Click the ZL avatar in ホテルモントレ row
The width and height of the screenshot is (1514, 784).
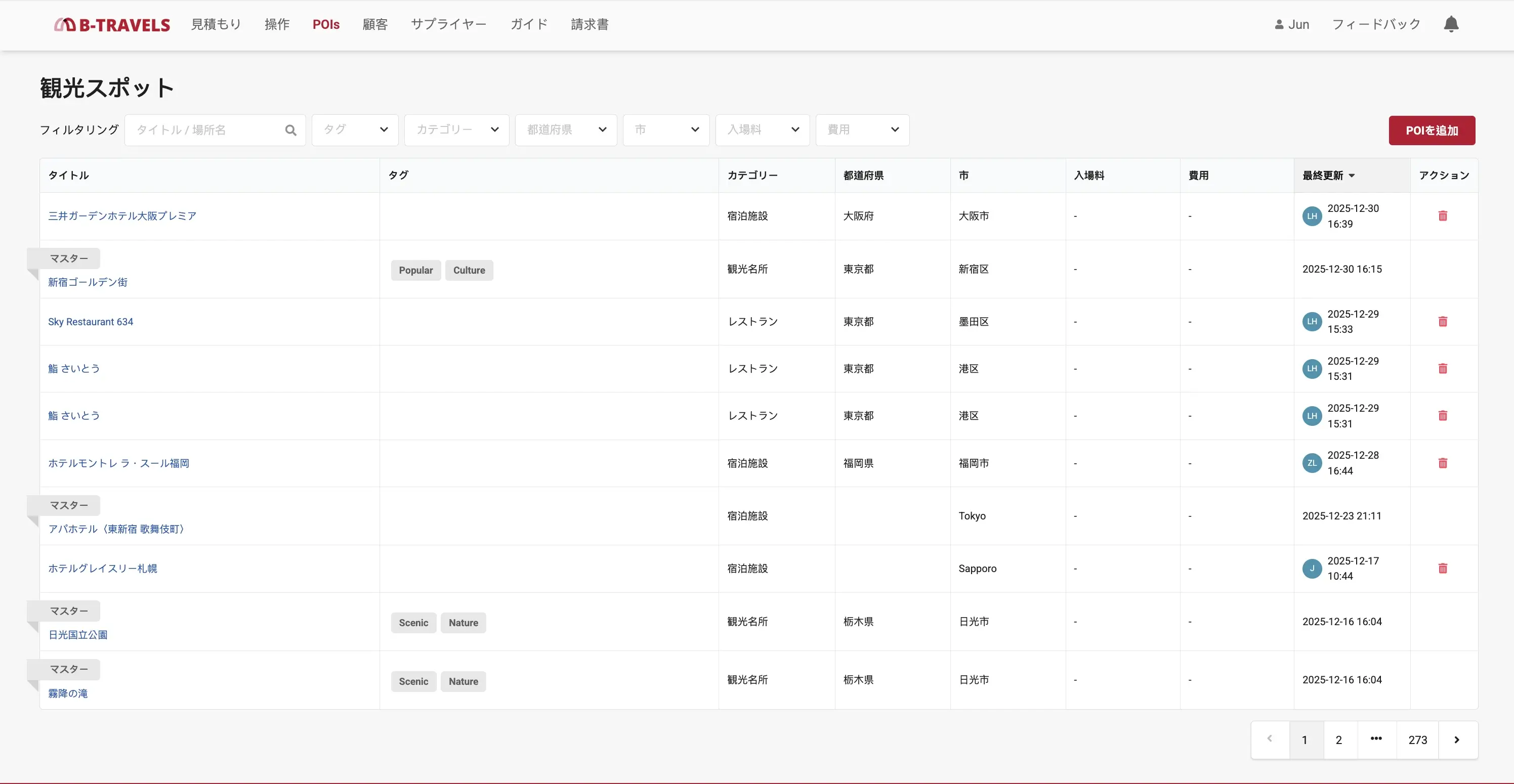pos(1312,463)
